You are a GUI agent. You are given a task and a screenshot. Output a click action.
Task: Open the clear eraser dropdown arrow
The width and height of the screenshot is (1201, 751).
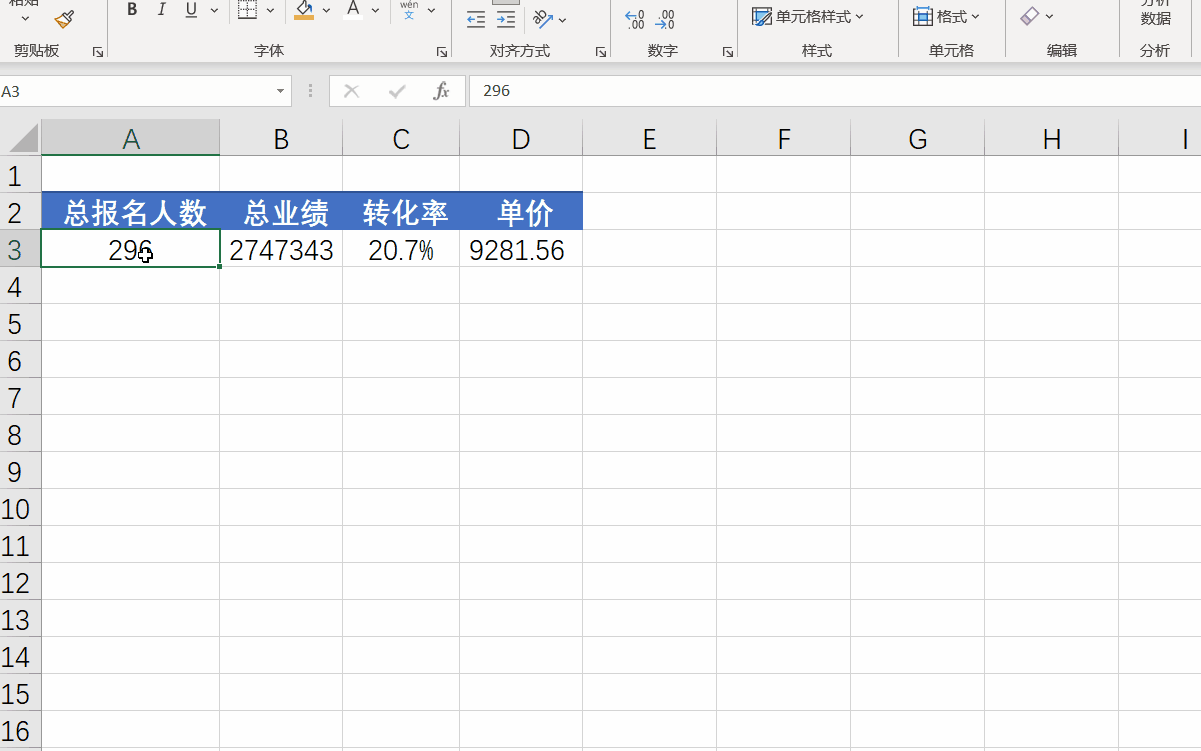(x=1049, y=17)
